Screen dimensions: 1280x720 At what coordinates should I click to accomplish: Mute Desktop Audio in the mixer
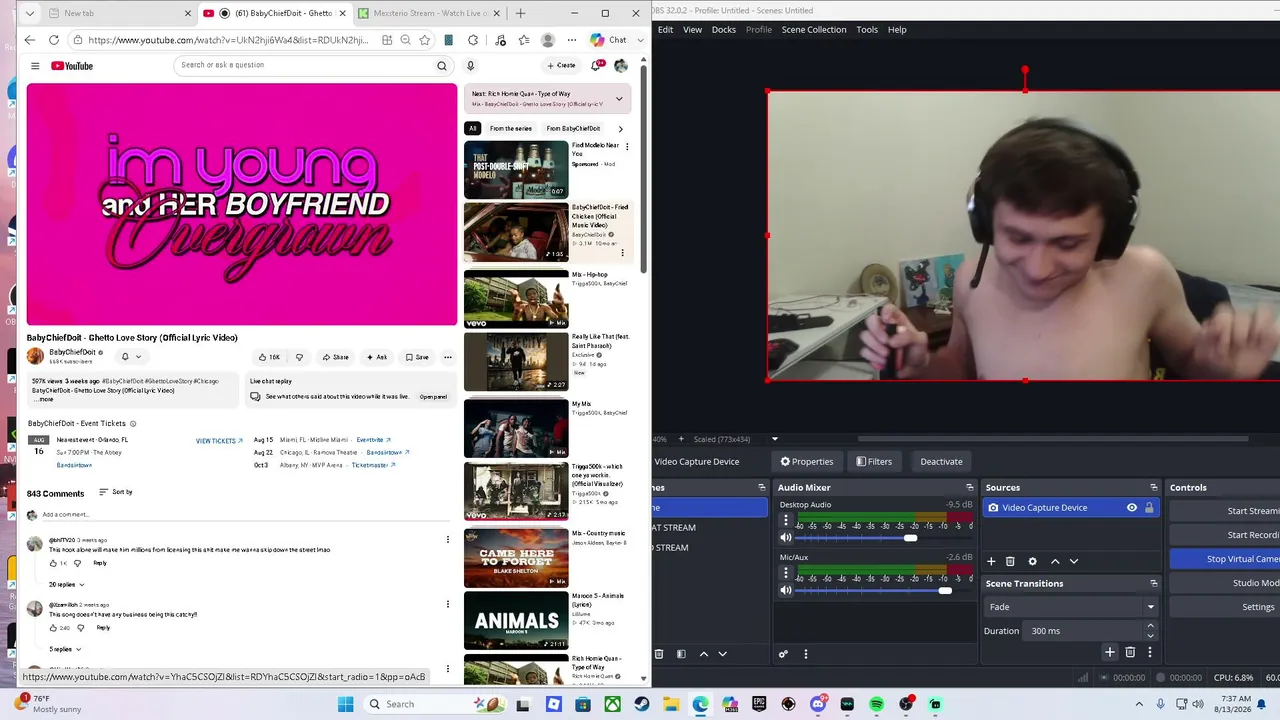pyautogui.click(x=786, y=538)
